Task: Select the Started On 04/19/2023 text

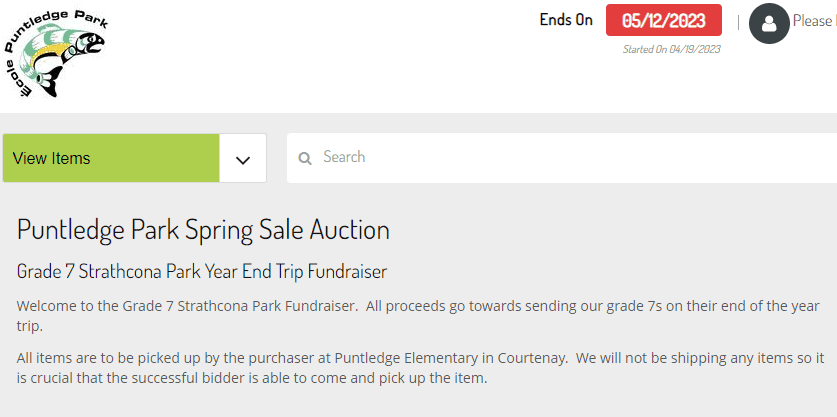Action: point(672,49)
